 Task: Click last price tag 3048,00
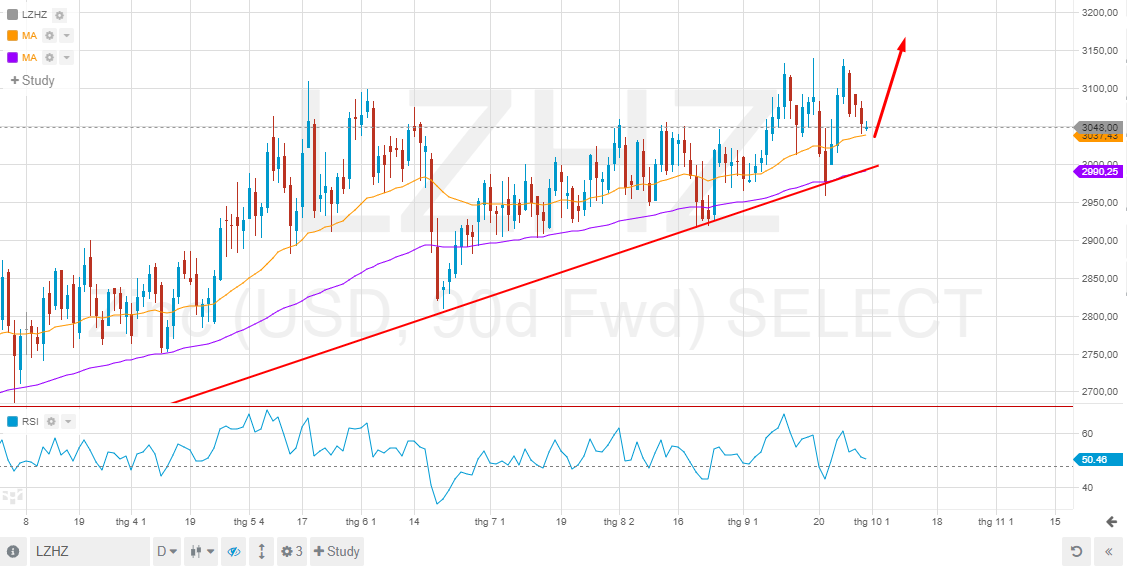pos(1098,126)
